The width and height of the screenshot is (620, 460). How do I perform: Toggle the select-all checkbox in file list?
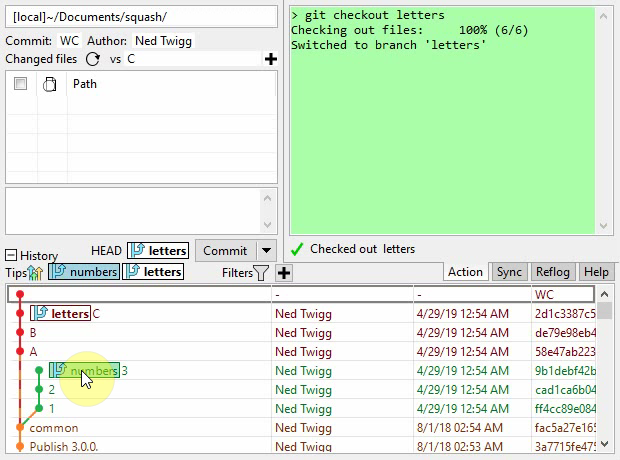(x=20, y=85)
